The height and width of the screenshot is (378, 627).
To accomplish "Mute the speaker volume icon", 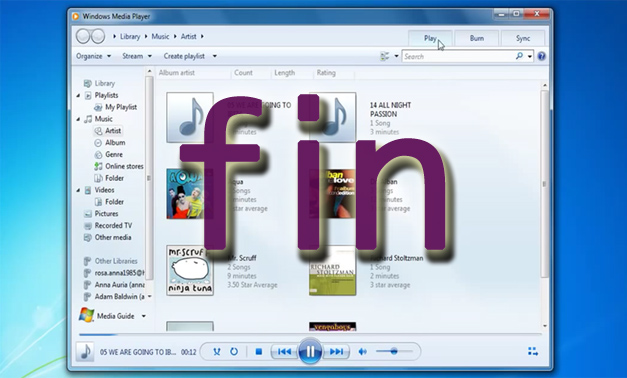I will (362, 352).
